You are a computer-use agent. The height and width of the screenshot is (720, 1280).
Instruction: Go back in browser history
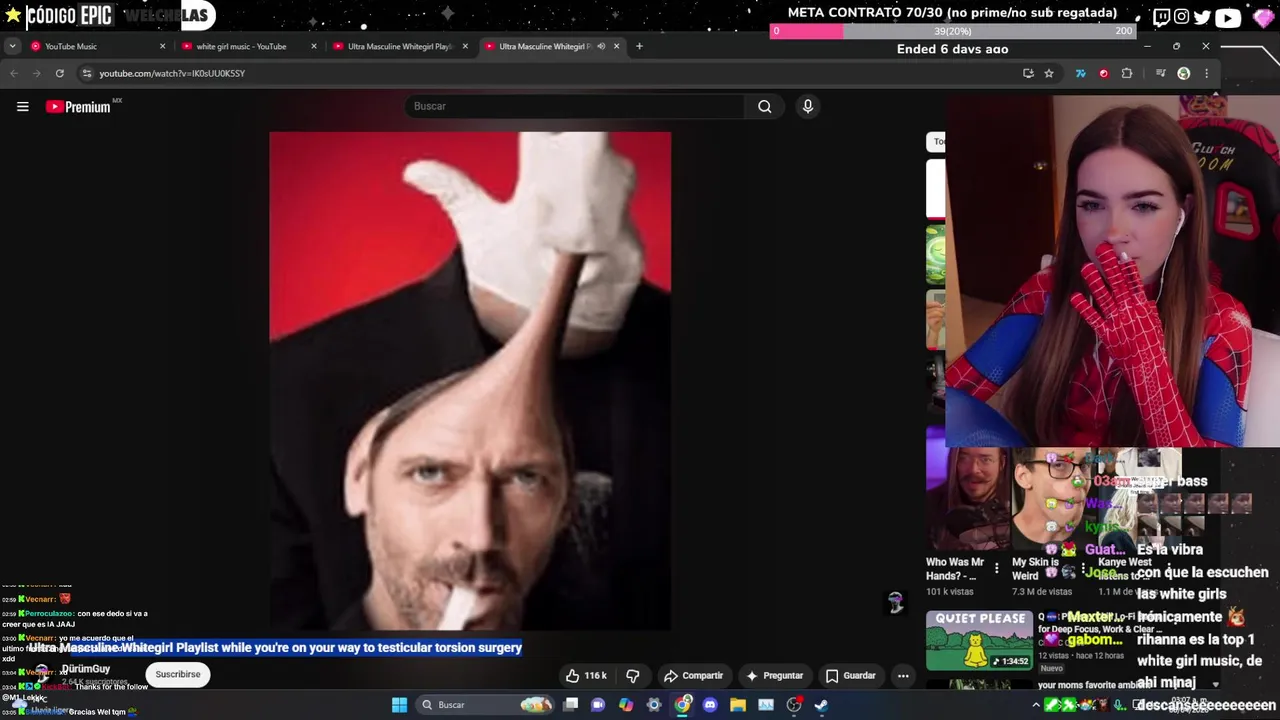click(x=13, y=73)
